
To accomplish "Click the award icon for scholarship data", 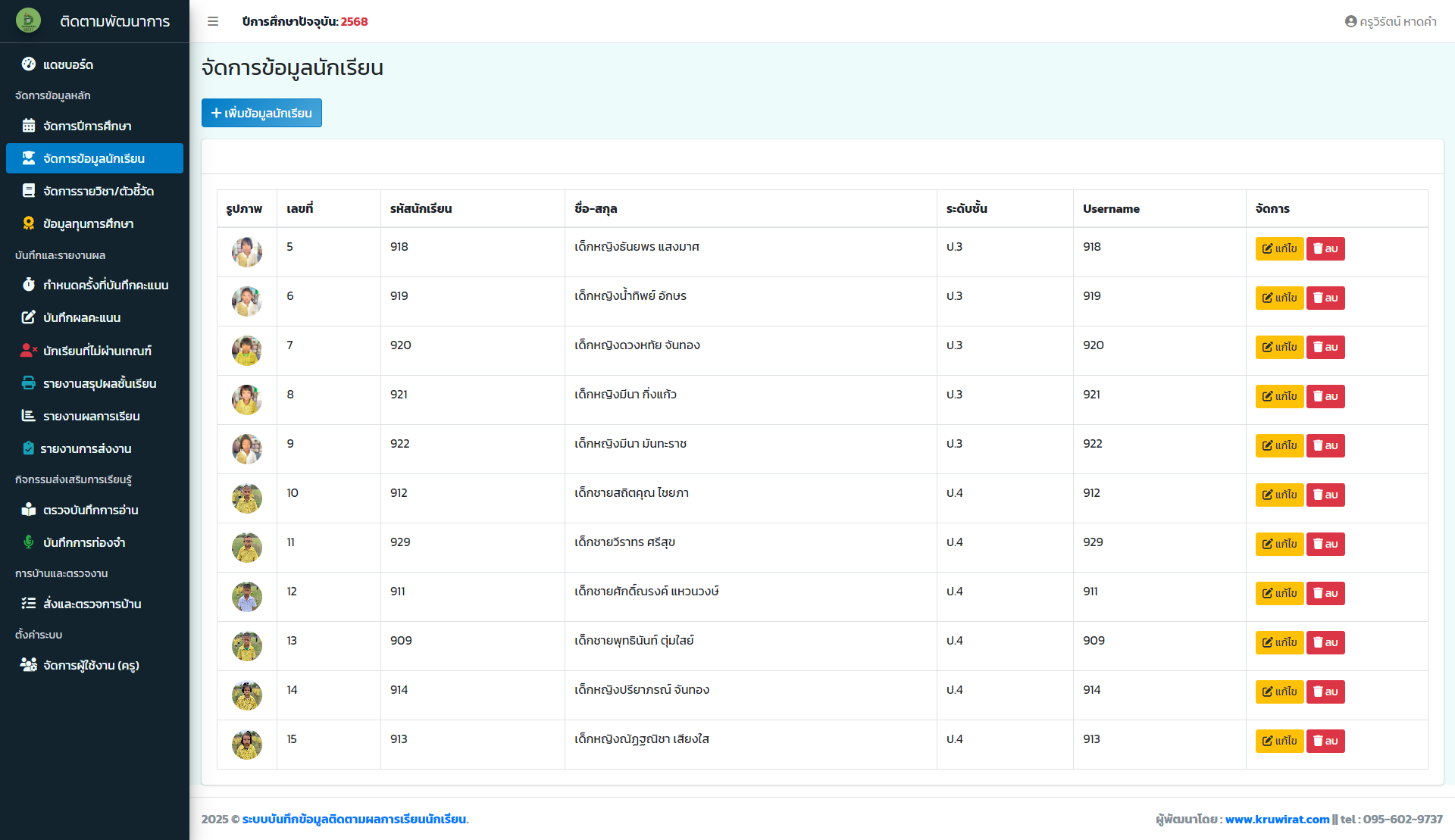I will [x=29, y=223].
